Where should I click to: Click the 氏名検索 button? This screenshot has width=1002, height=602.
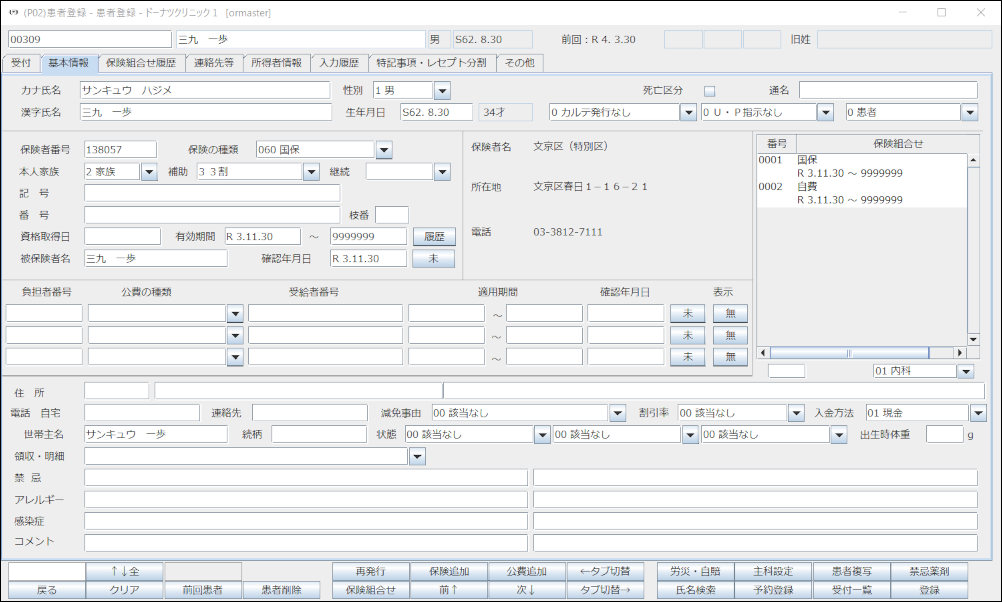coord(696,590)
